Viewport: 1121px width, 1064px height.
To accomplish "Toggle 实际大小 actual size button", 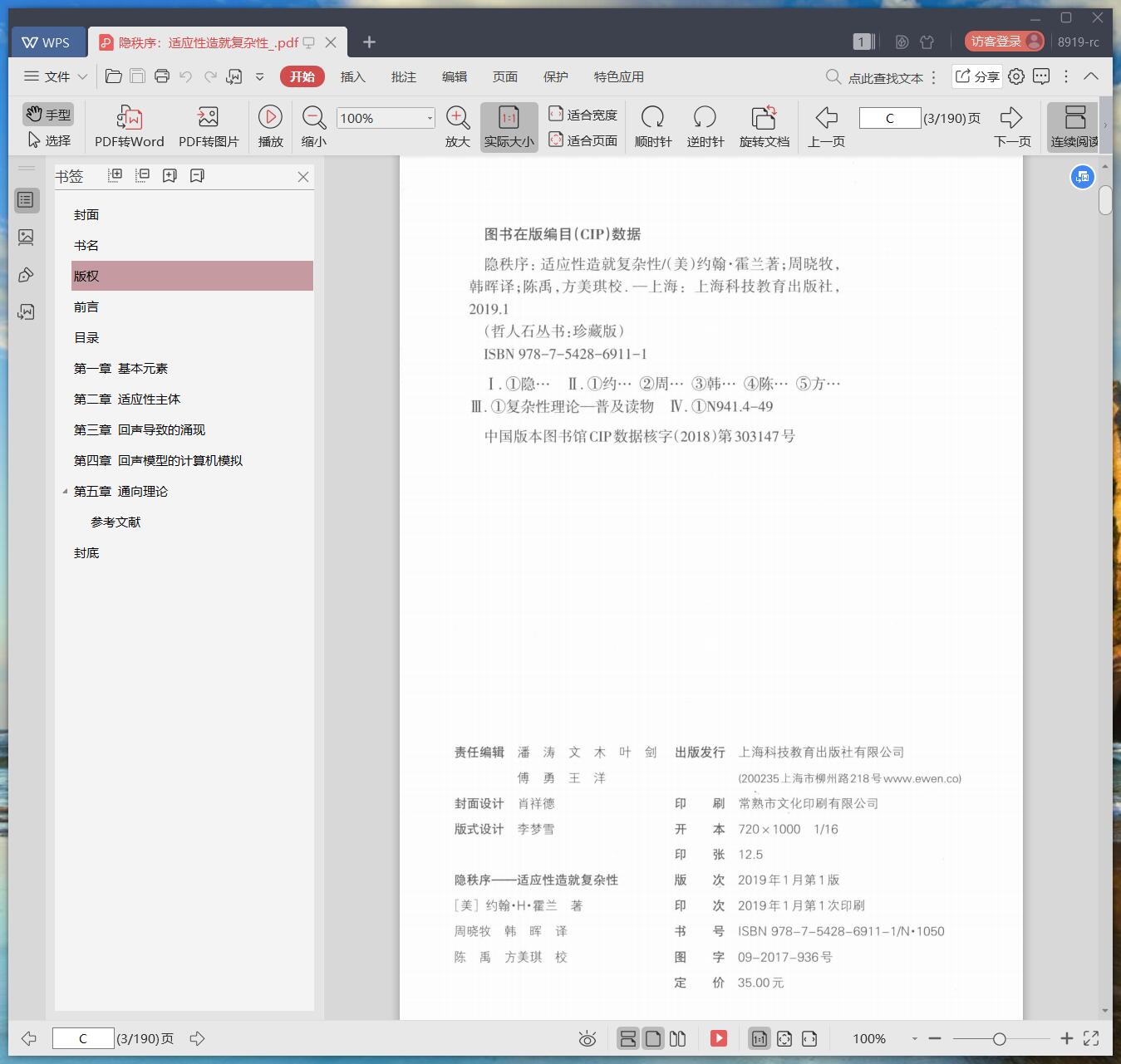I will click(509, 126).
